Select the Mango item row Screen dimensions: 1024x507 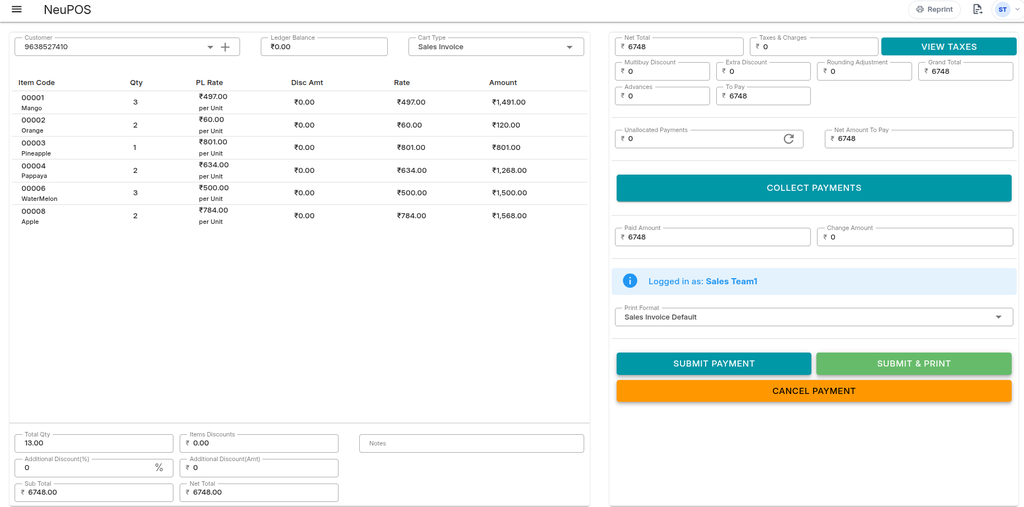pyautogui.click(x=298, y=103)
